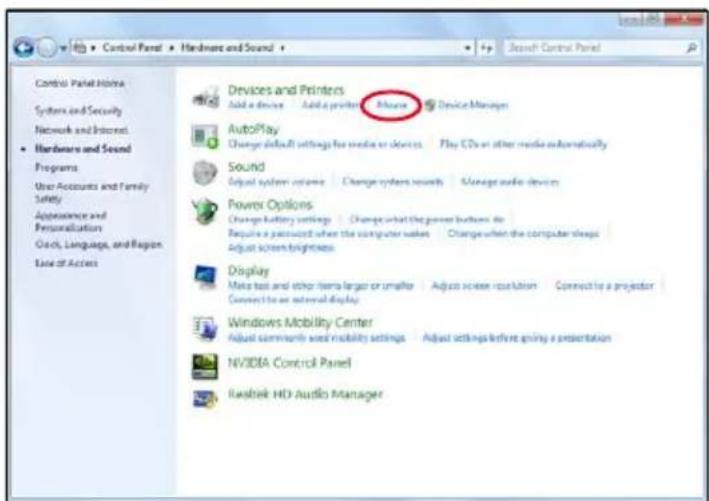Viewport: 709px width, 501px height.
Task: Open the Display heading
Action: point(248,271)
